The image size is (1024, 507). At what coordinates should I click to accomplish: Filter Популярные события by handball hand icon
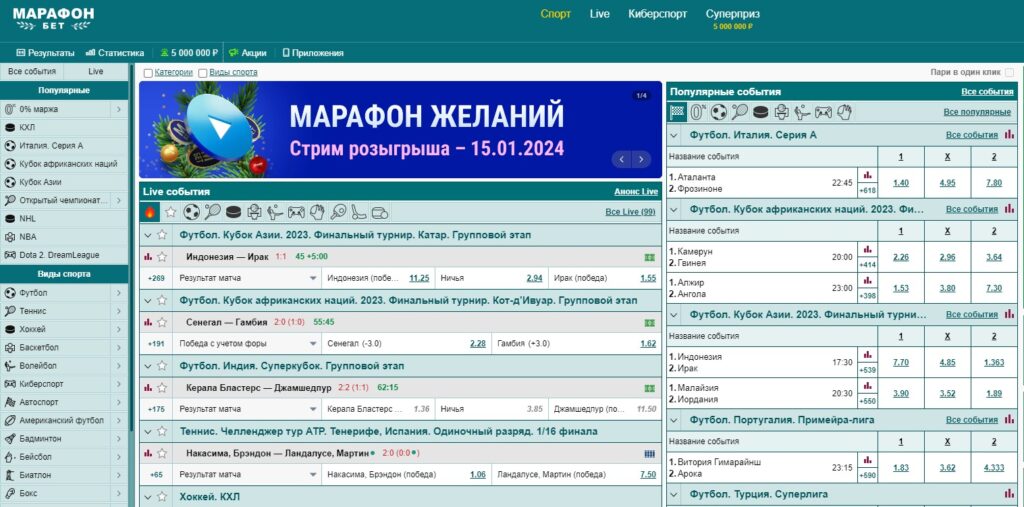(x=844, y=112)
